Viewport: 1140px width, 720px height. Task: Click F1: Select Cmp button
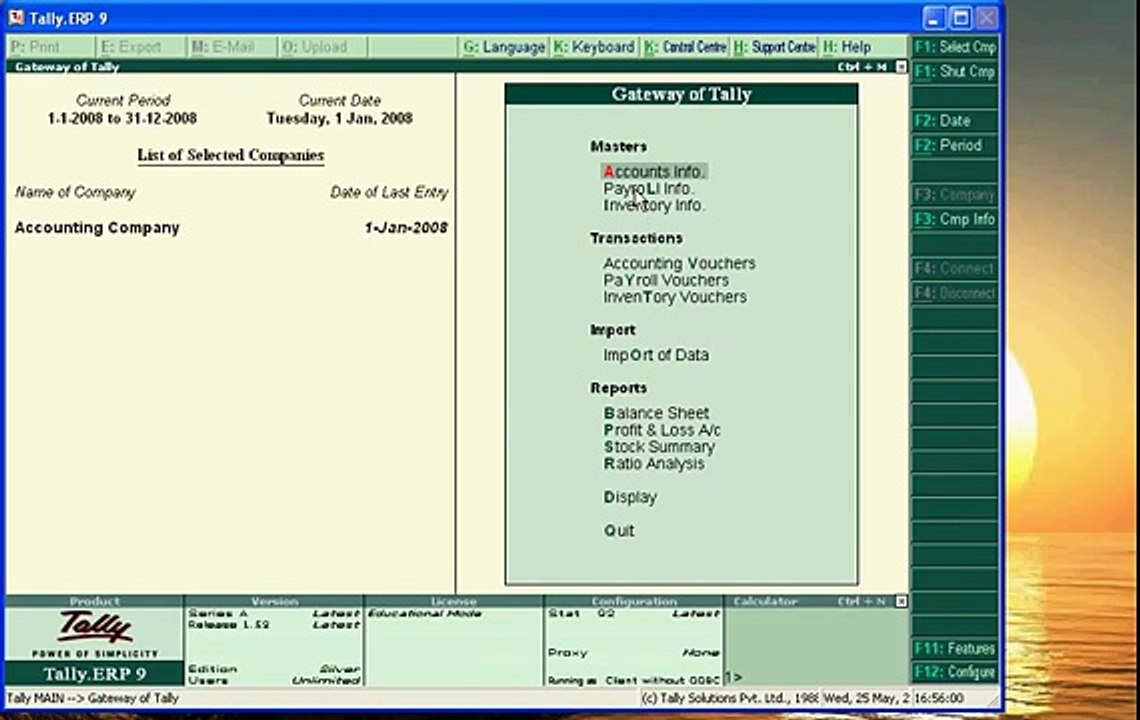(955, 47)
